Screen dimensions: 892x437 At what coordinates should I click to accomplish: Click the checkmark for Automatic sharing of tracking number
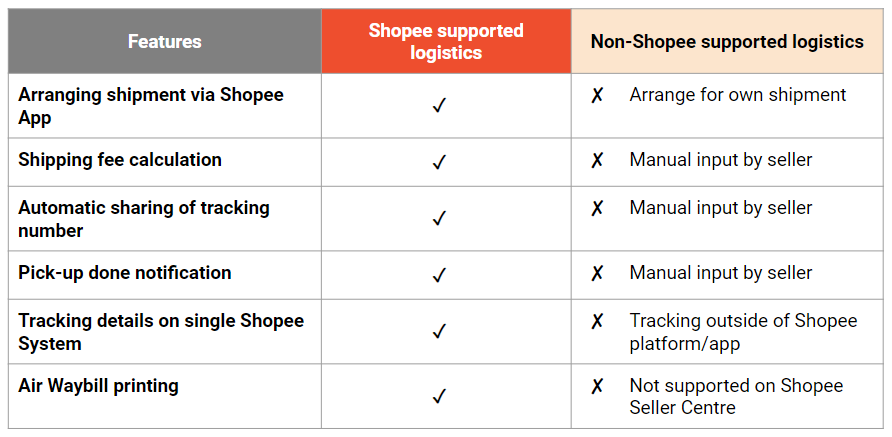[x=438, y=218]
